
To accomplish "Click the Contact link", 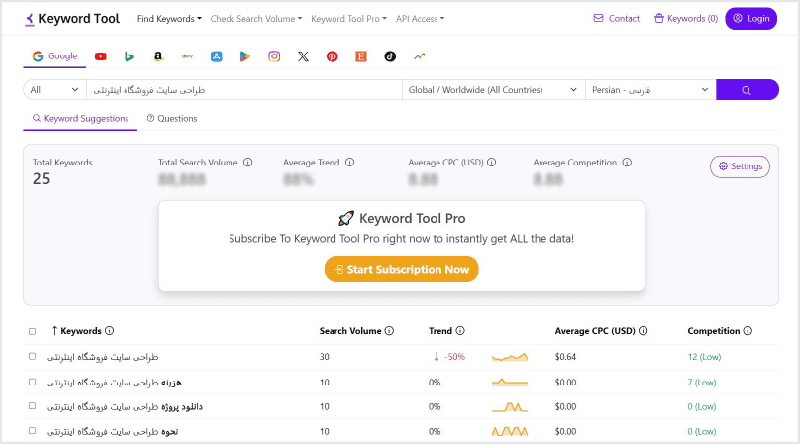I will point(616,19).
